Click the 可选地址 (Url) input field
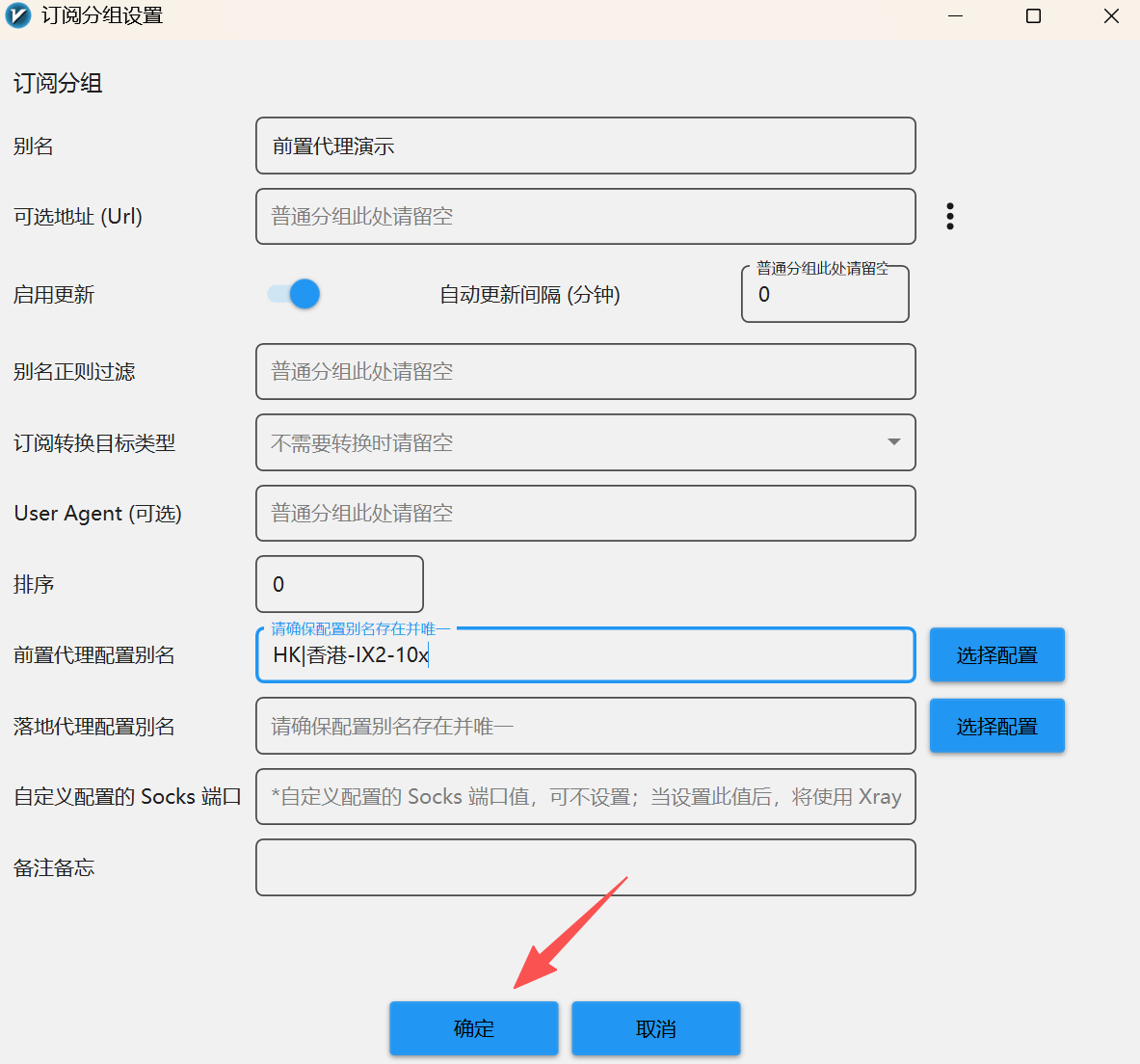 point(585,217)
